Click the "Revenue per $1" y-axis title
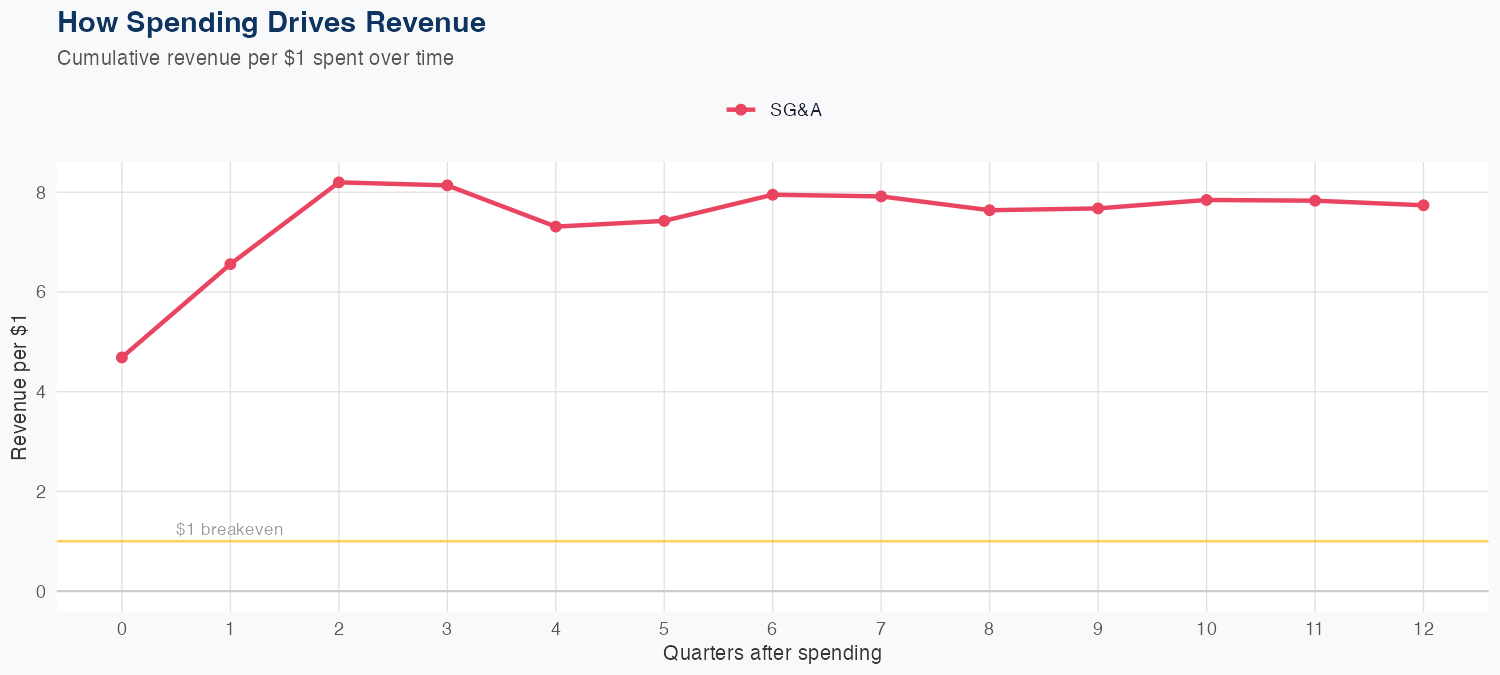 click(x=19, y=392)
